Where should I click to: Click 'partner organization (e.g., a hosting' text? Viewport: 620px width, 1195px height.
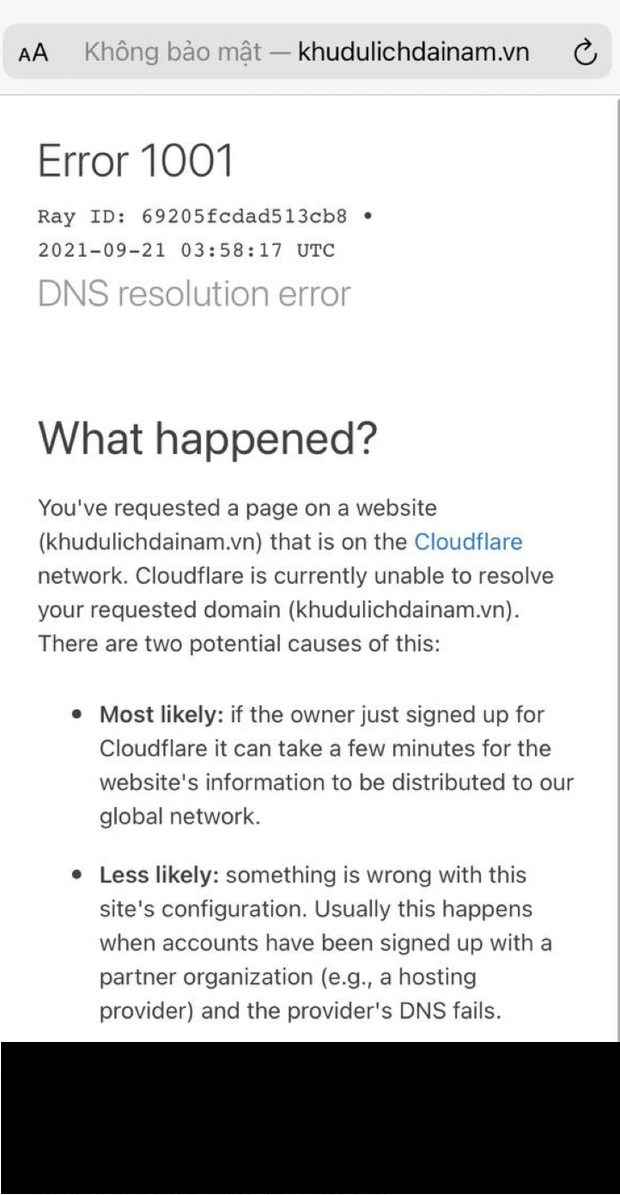[287, 976]
